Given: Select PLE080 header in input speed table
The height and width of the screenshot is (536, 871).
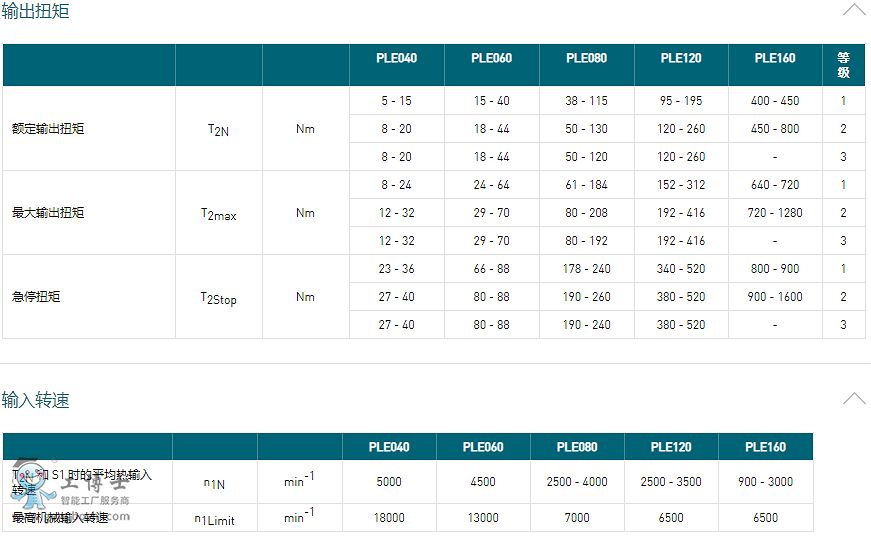Looking at the screenshot, I should pos(577,447).
